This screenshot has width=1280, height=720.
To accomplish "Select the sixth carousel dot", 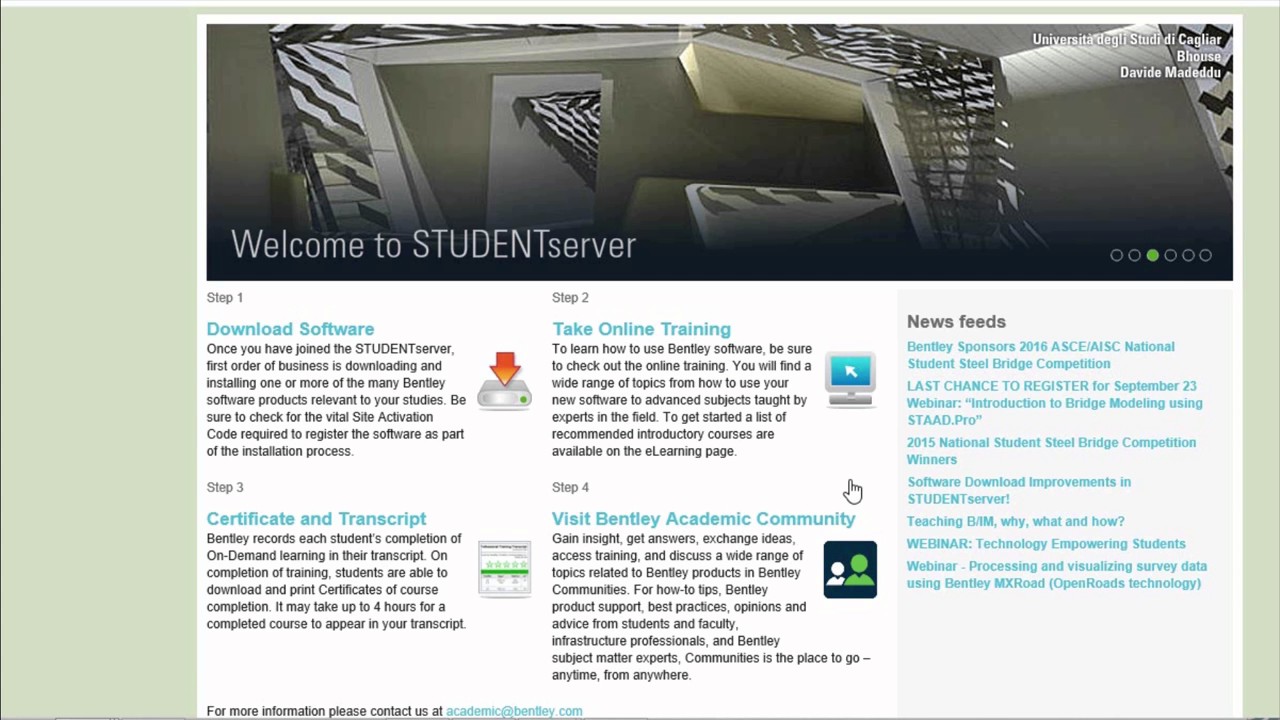I will tap(1205, 255).
